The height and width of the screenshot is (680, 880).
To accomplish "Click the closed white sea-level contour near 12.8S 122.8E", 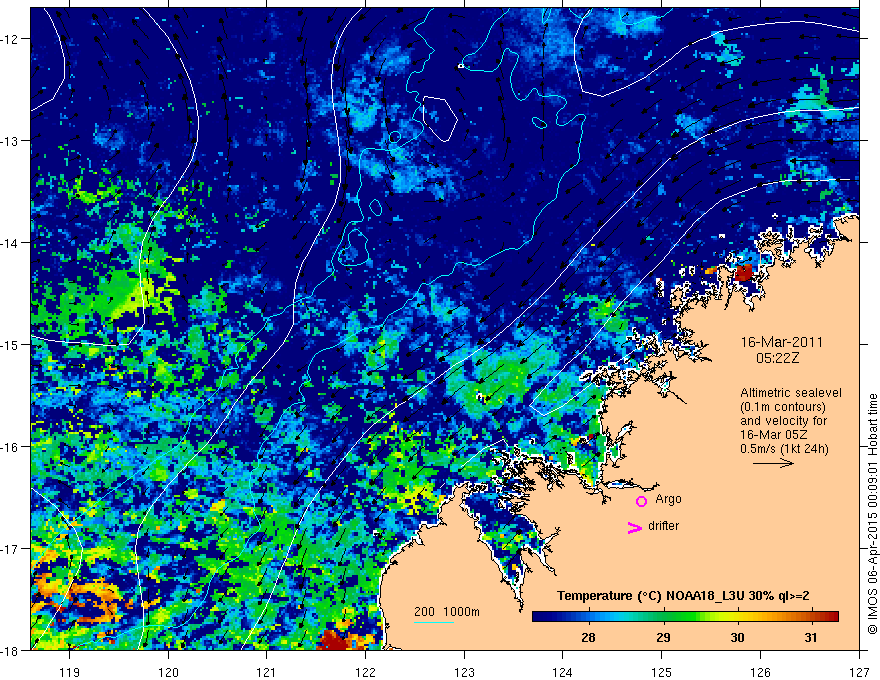I will [439, 119].
